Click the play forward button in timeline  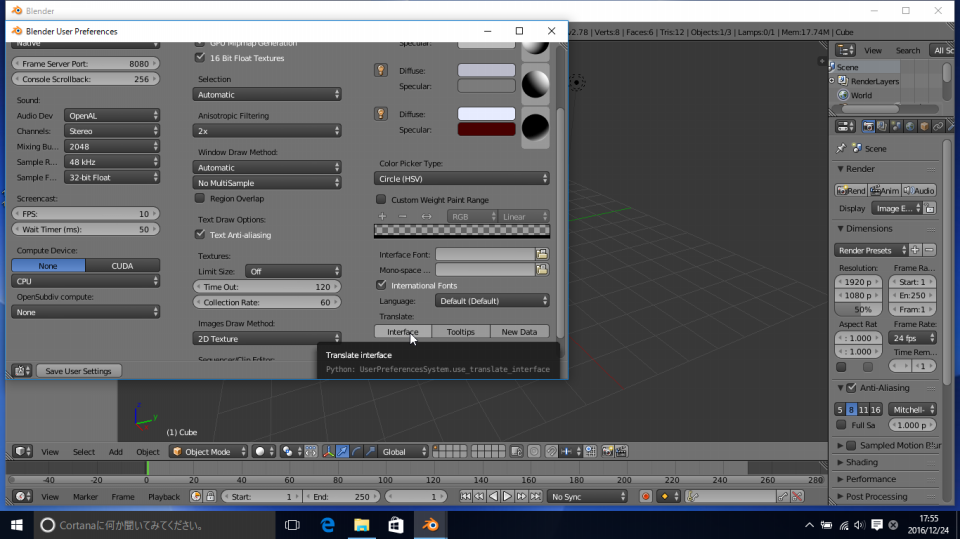[x=508, y=496]
